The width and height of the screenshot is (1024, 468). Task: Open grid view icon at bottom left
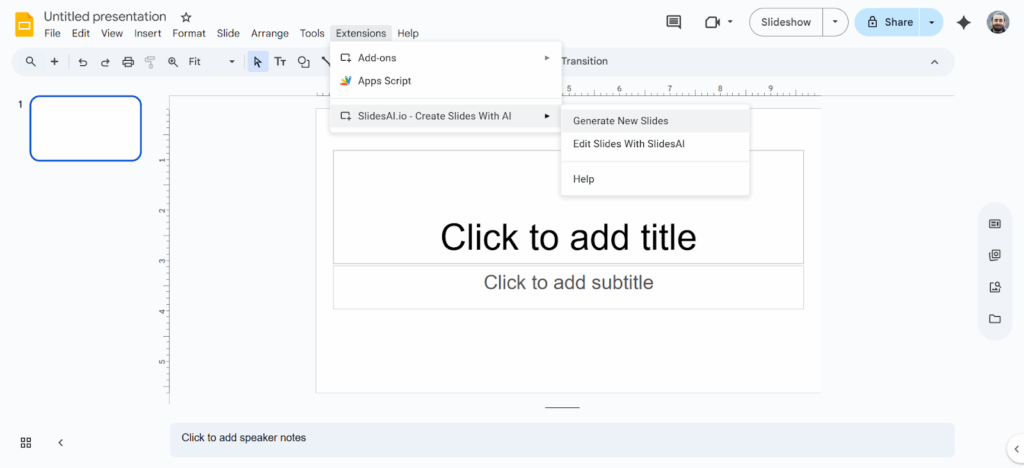click(x=26, y=442)
